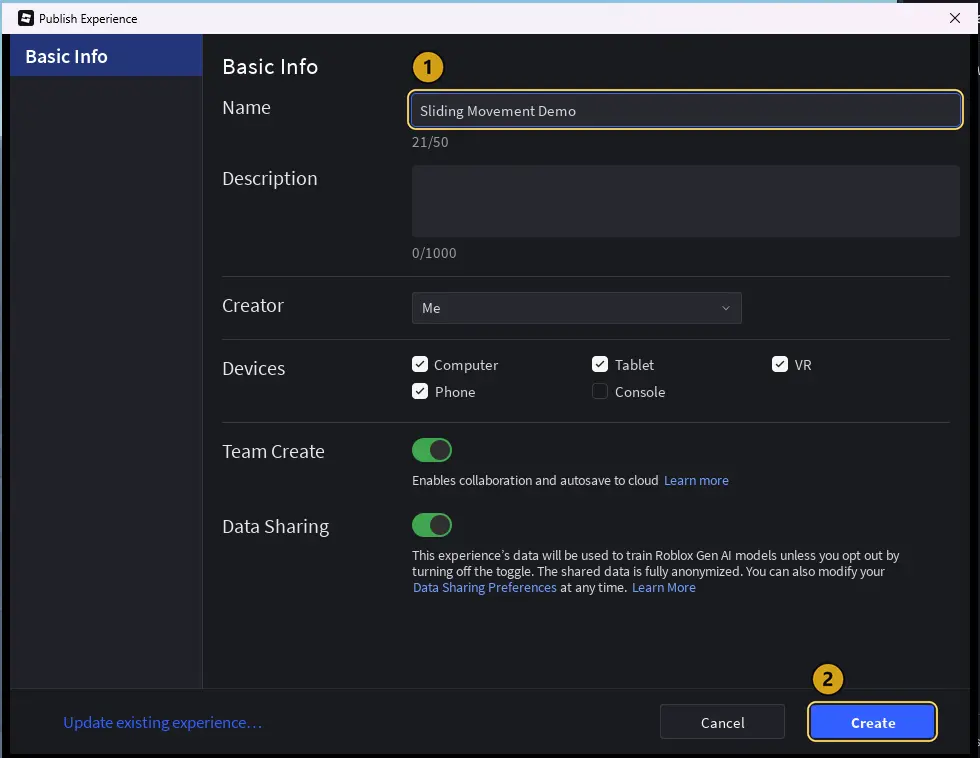The height and width of the screenshot is (758, 980).
Task: Click the Create button
Action: (x=872, y=723)
